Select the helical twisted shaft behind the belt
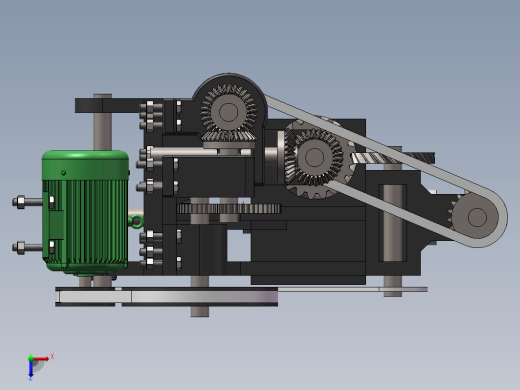 393,158
